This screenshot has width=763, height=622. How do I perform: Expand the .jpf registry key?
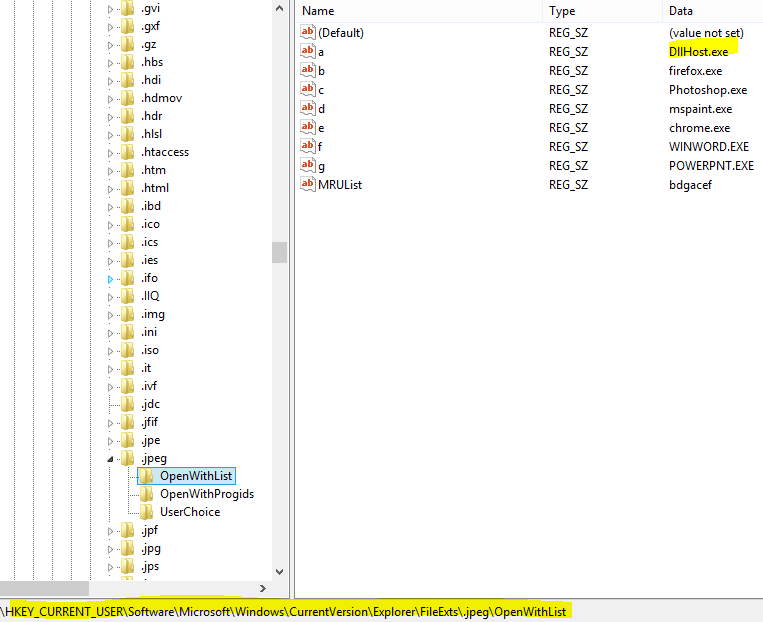click(x=110, y=531)
